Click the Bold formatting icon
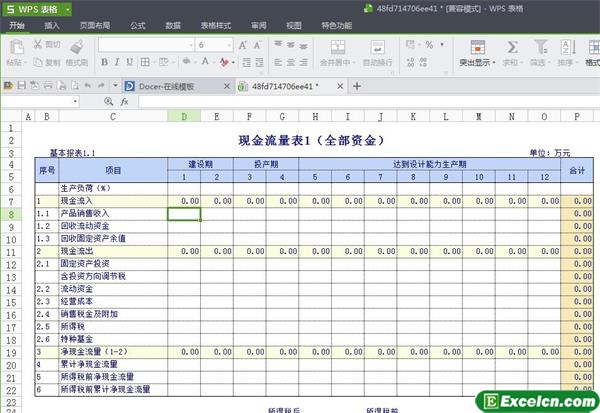The width and height of the screenshot is (600, 413). point(103,62)
